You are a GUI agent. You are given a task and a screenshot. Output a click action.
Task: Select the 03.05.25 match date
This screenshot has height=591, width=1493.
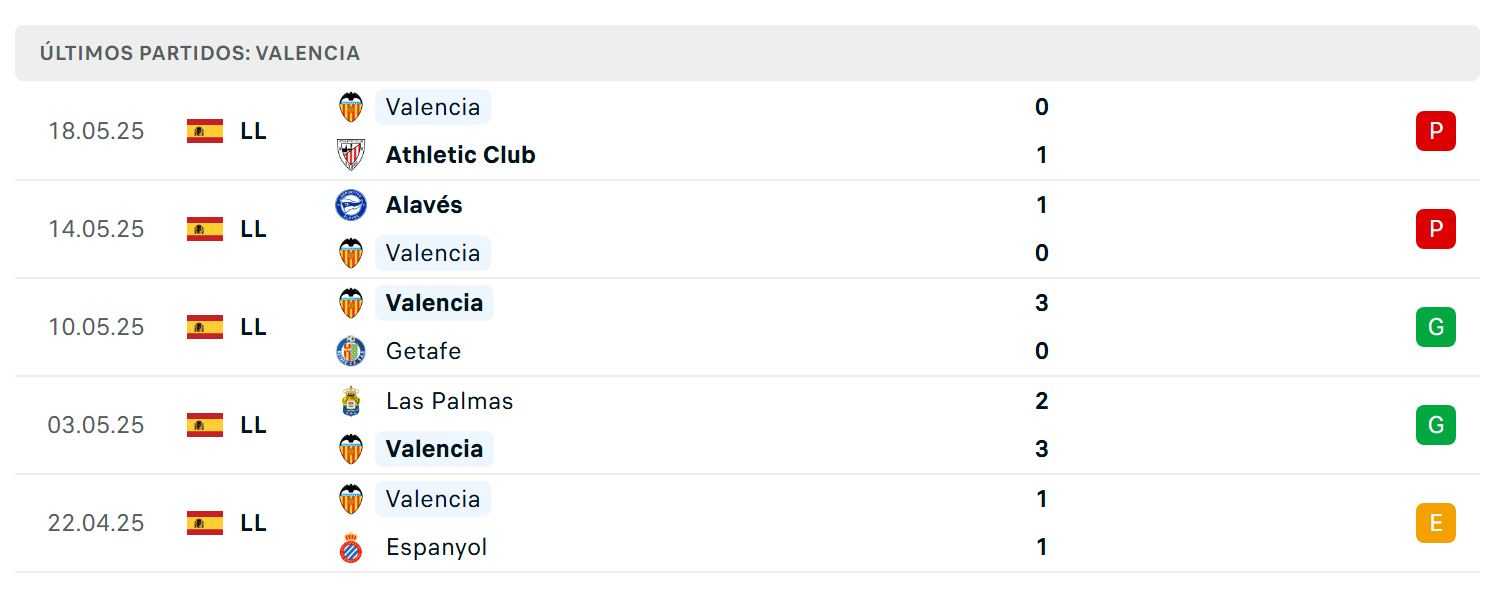point(96,425)
